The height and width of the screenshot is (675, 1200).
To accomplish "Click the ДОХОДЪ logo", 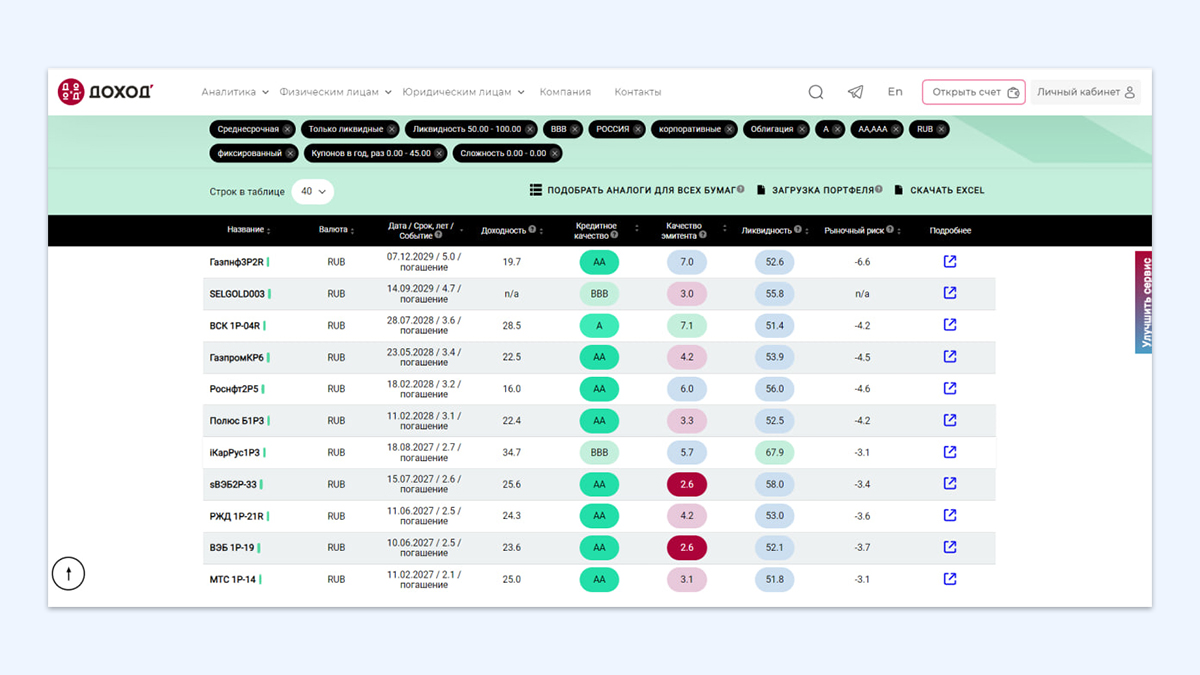I will point(105,92).
